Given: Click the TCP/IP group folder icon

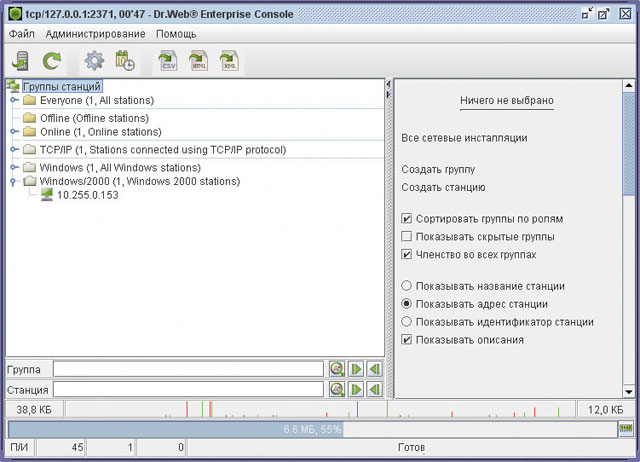Looking at the screenshot, I should (x=29, y=149).
